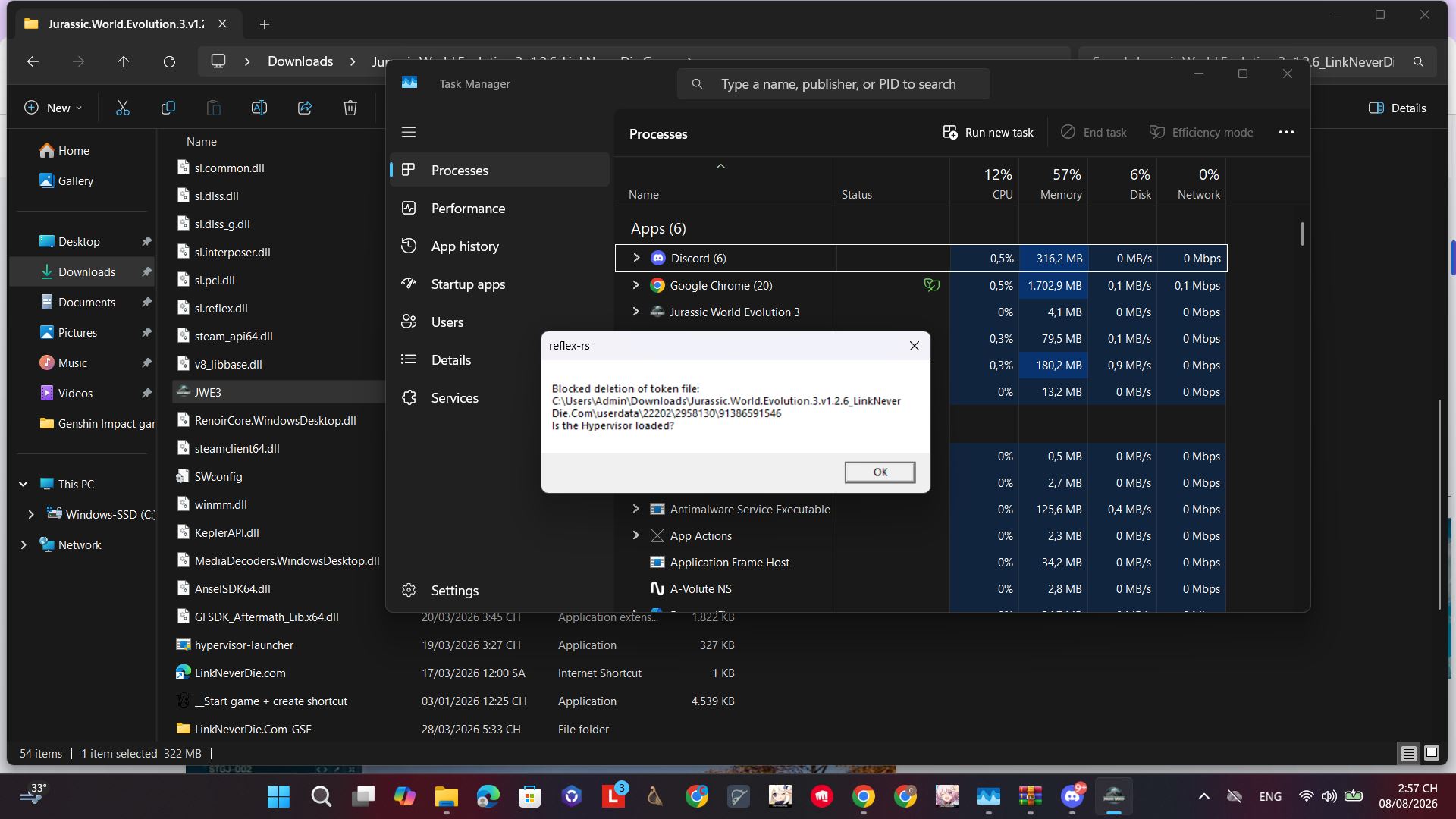Click the Rename icon in Explorer toolbar
Viewport: 1456px width, 819px height.
tap(259, 108)
